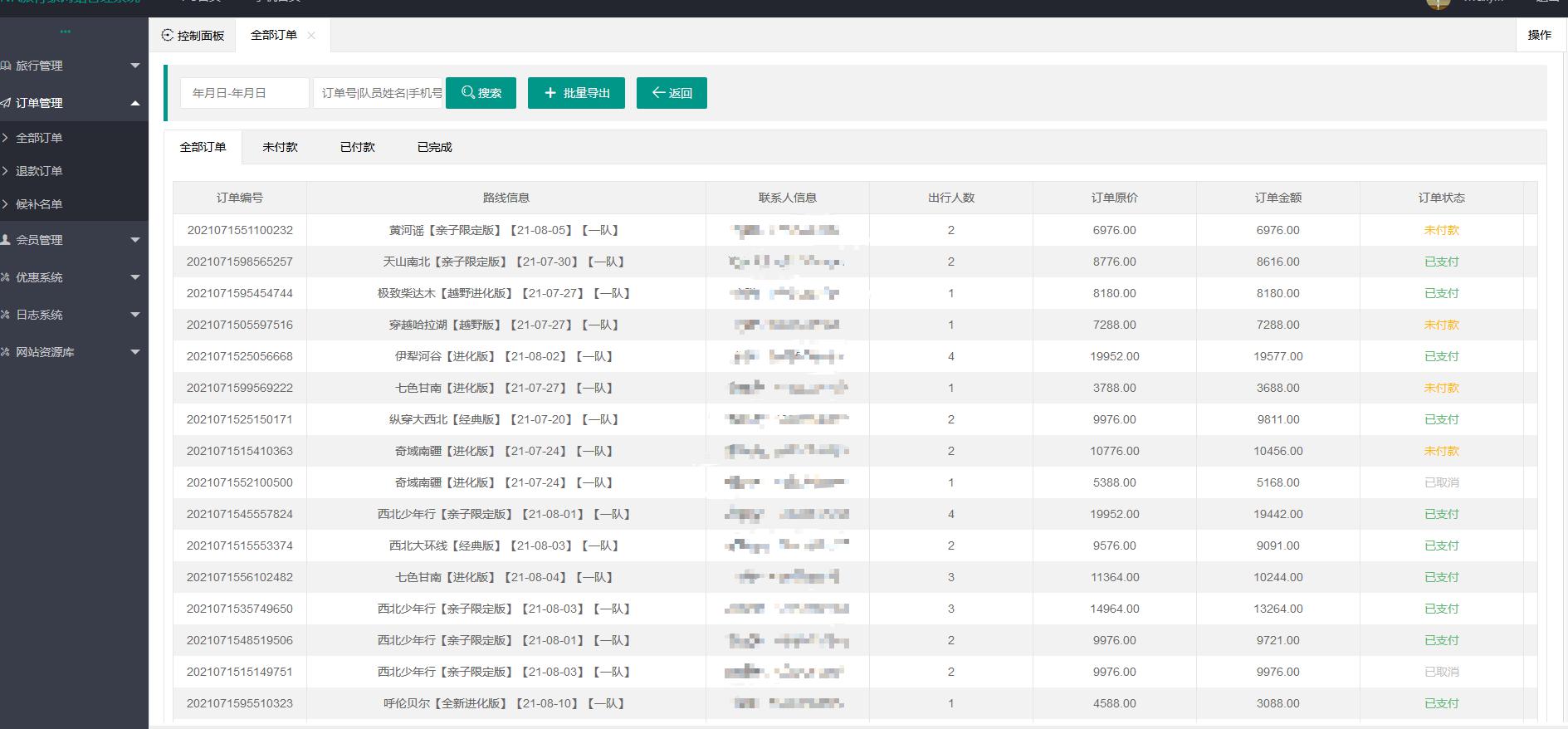Click the user avatar in header
The width and height of the screenshot is (1568, 729).
[x=1439, y=4]
